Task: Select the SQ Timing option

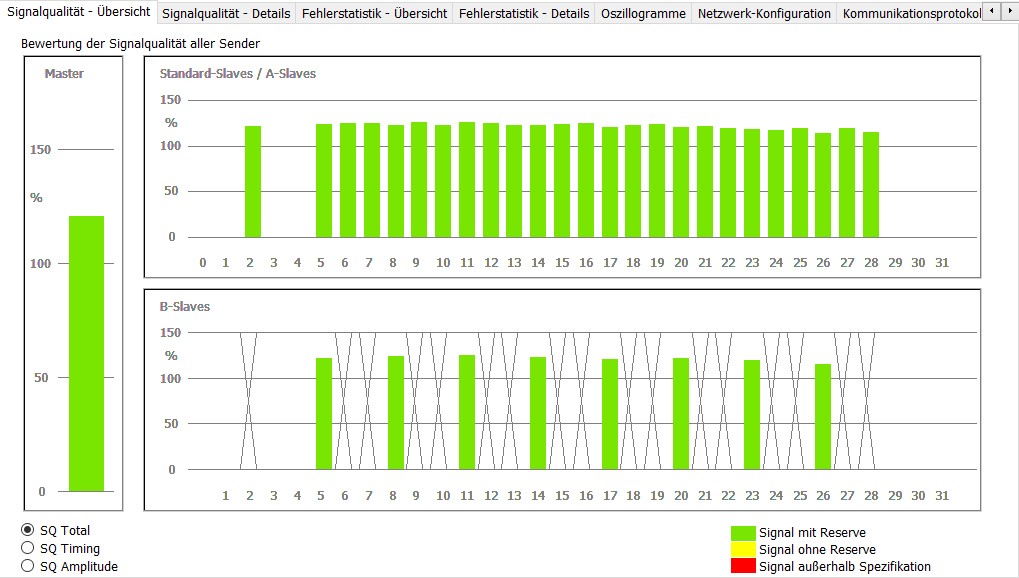Action: pyautogui.click(x=28, y=548)
